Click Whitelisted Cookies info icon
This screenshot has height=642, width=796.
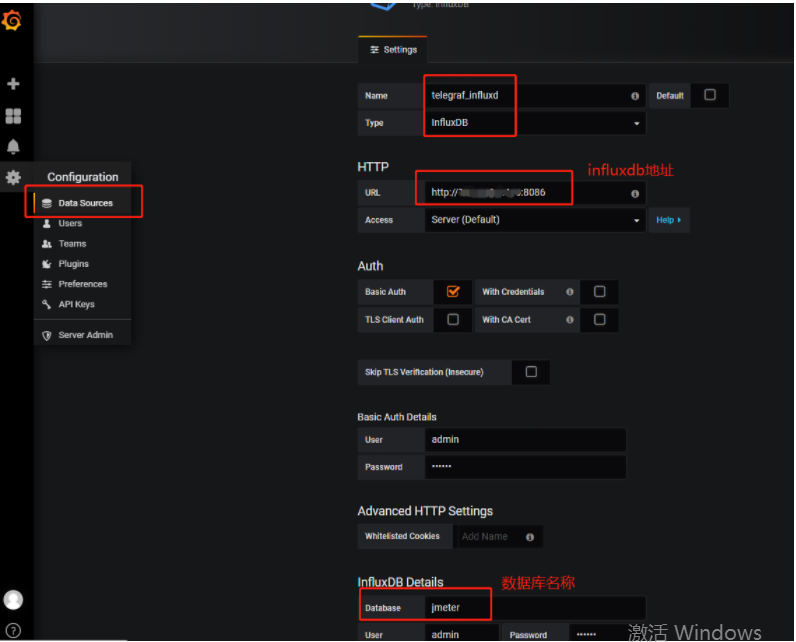(x=530, y=537)
